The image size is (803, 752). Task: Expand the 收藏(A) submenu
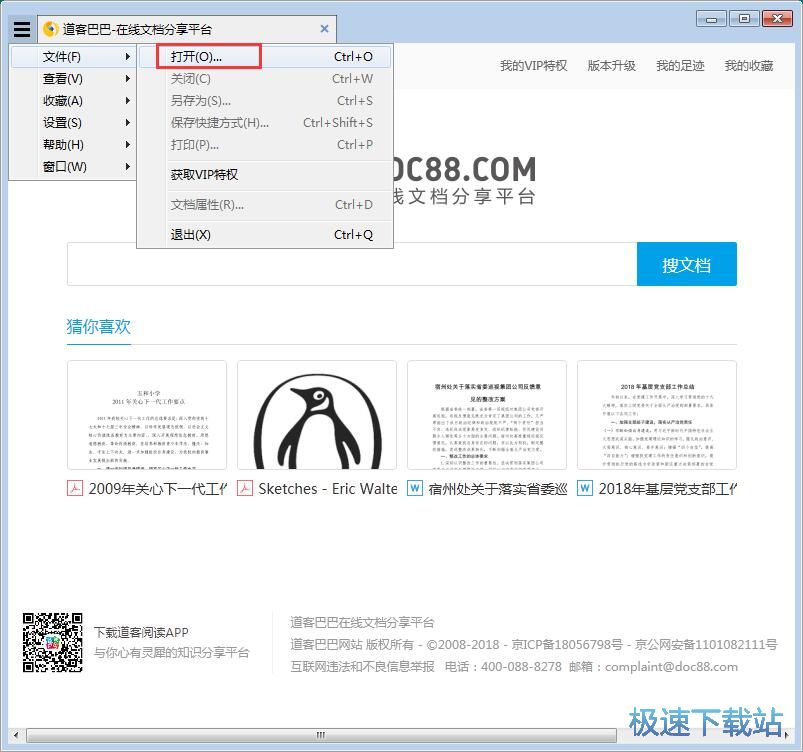[62, 101]
